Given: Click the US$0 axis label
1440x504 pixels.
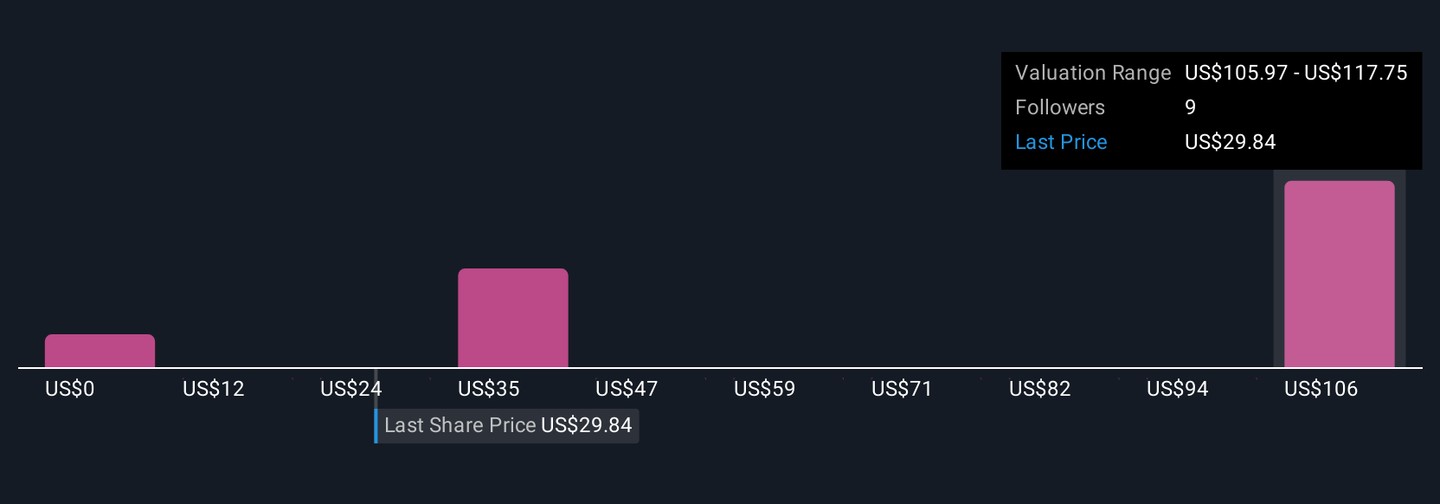Looking at the screenshot, I should 70,389.
